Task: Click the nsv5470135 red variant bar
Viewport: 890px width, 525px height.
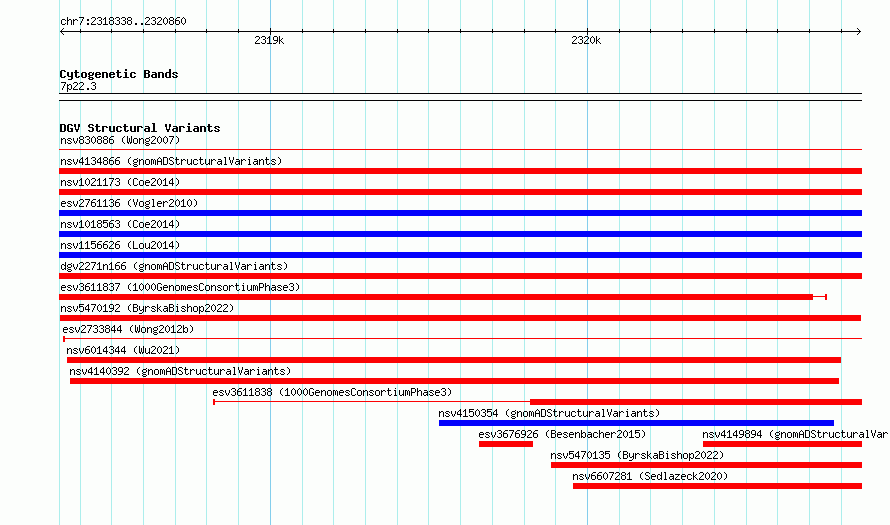Action: (706, 465)
